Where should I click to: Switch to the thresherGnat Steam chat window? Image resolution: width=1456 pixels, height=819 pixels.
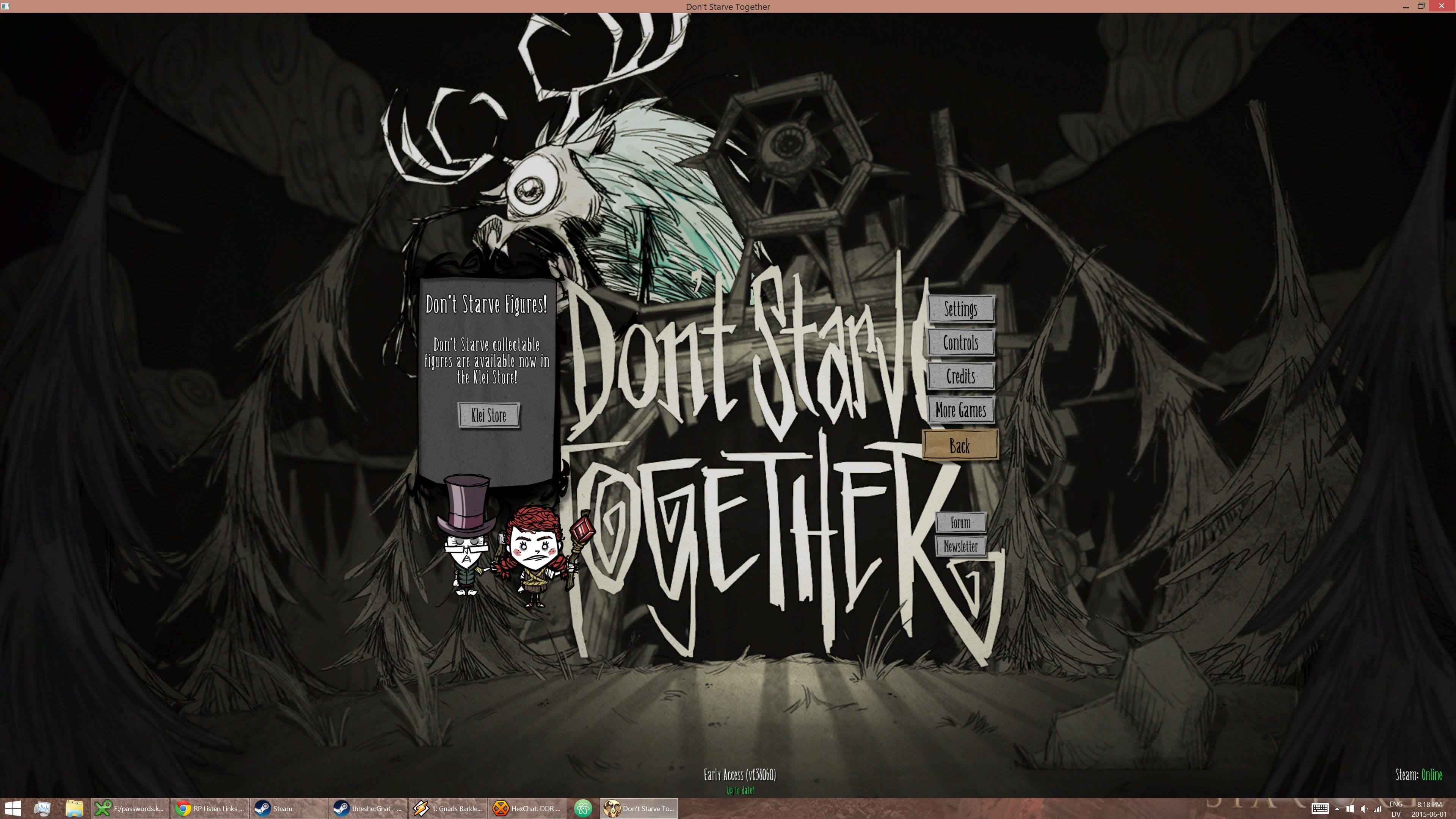[369, 808]
